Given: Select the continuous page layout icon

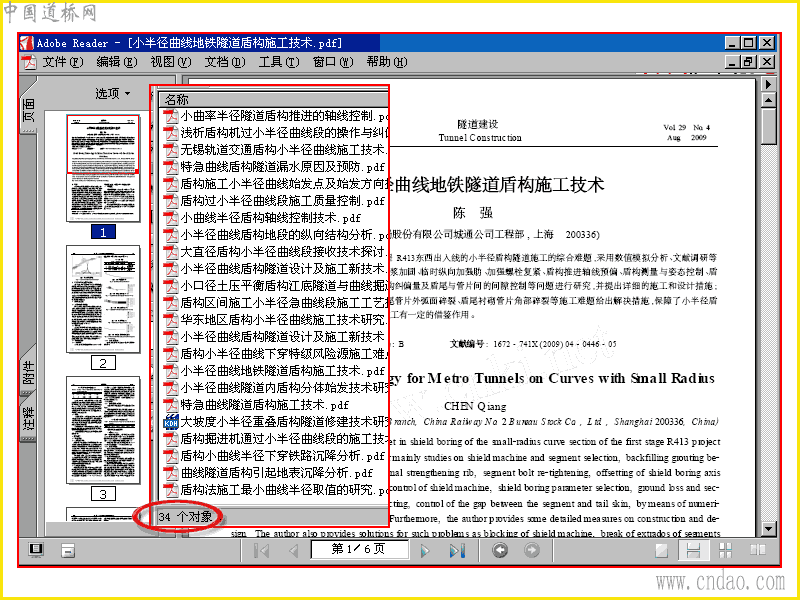Looking at the screenshot, I should [x=693, y=550].
